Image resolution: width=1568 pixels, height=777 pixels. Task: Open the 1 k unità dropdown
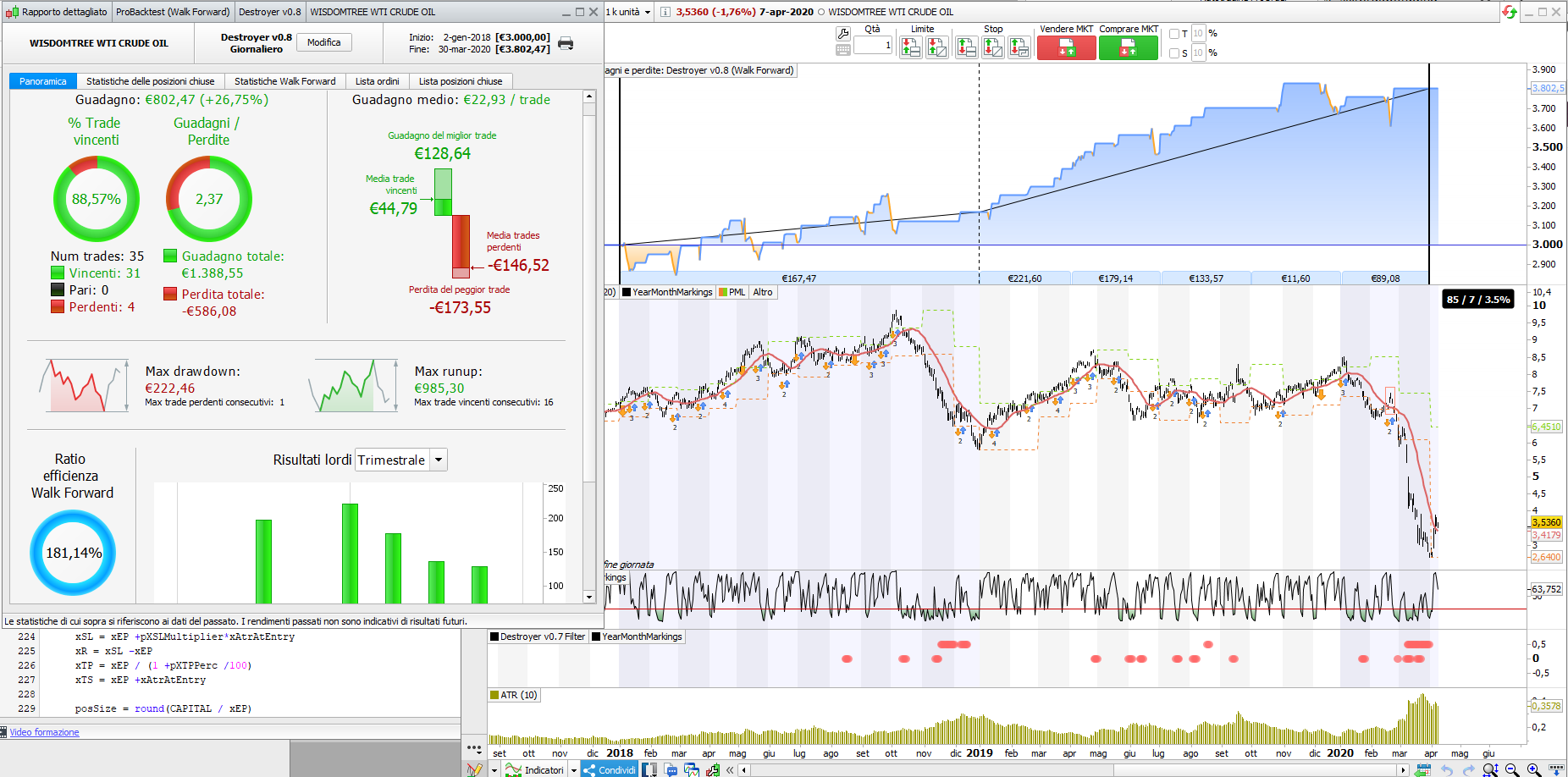point(629,12)
